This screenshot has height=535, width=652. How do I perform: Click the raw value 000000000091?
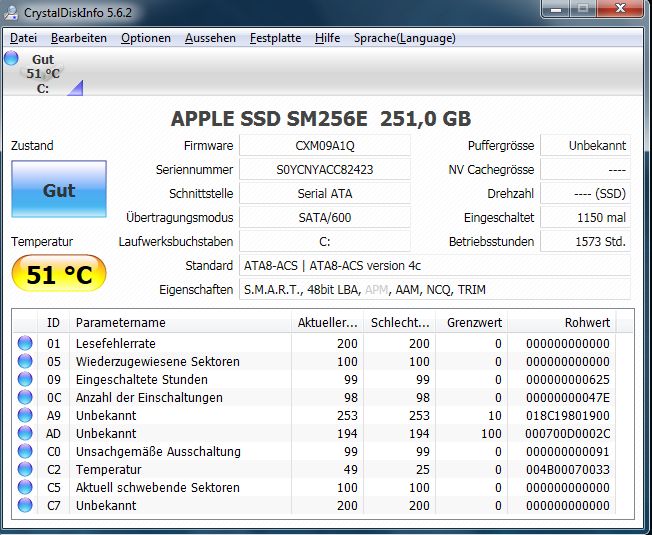coord(568,451)
